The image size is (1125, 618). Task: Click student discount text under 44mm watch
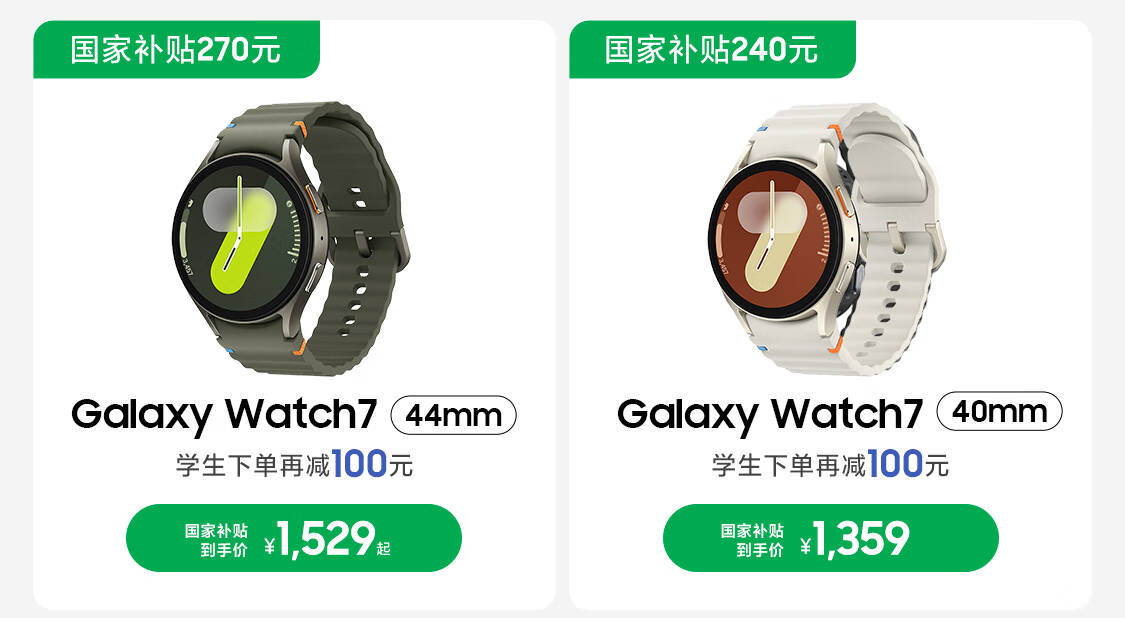[x=294, y=464]
